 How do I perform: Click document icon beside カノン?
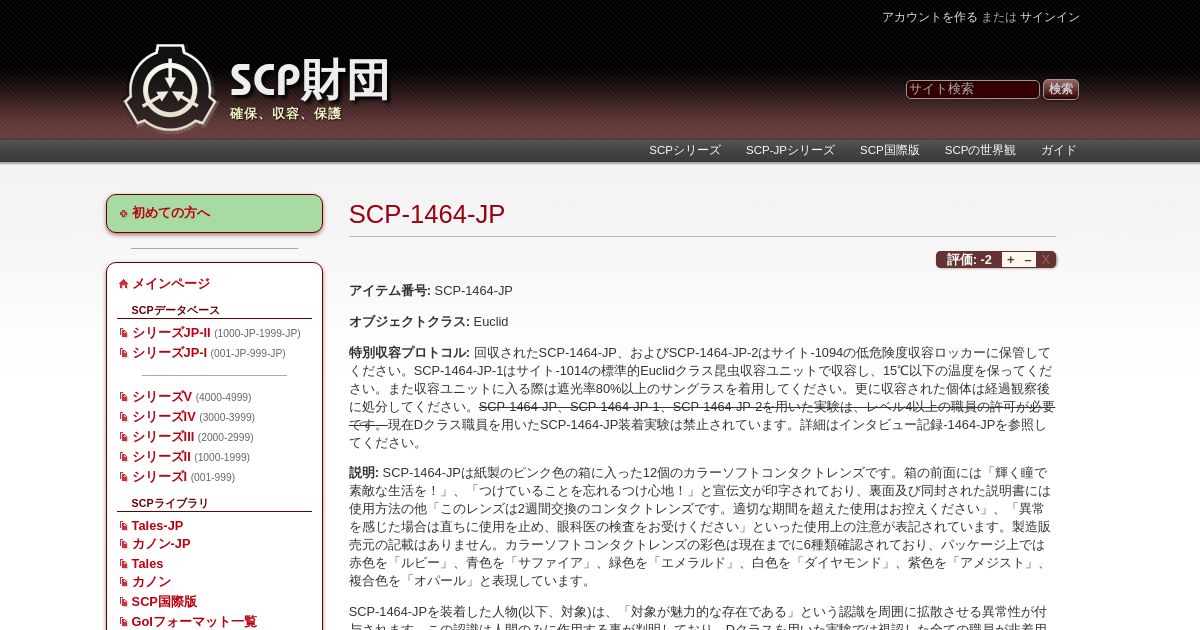[123, 582]
